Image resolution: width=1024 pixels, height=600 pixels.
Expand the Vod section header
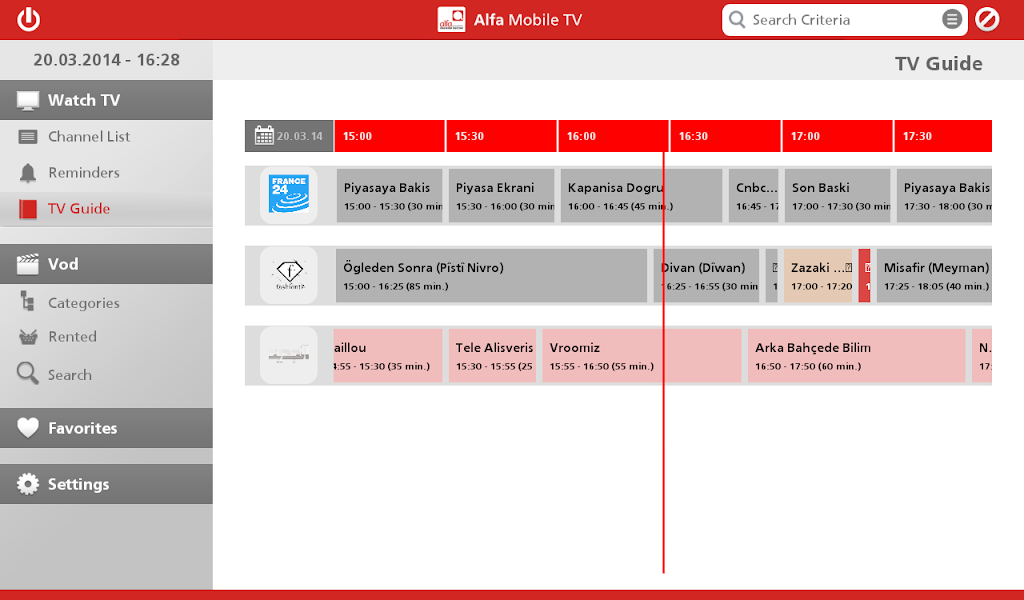point(106,264)
